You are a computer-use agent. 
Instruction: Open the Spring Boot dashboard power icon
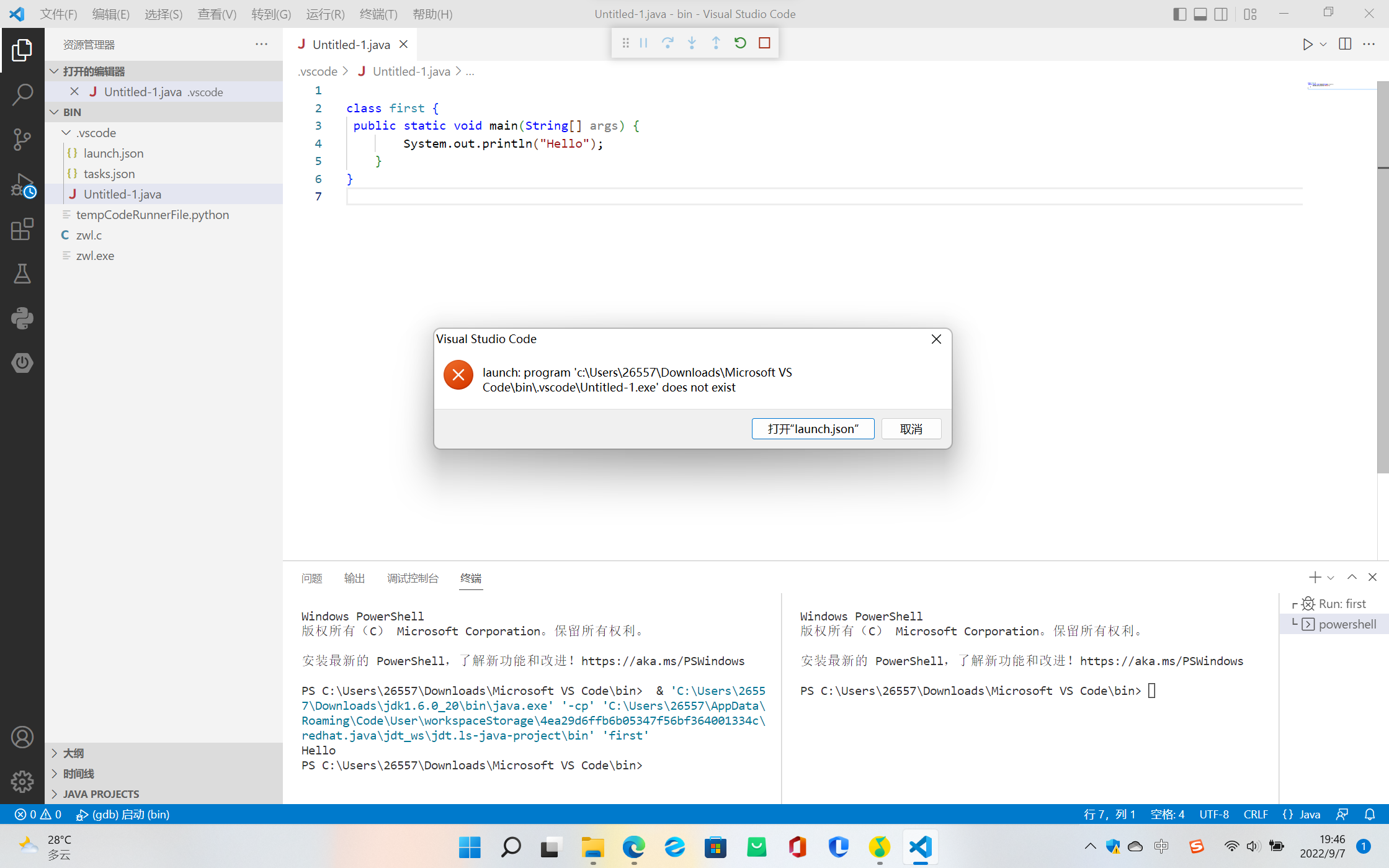[x=22, y=363]
